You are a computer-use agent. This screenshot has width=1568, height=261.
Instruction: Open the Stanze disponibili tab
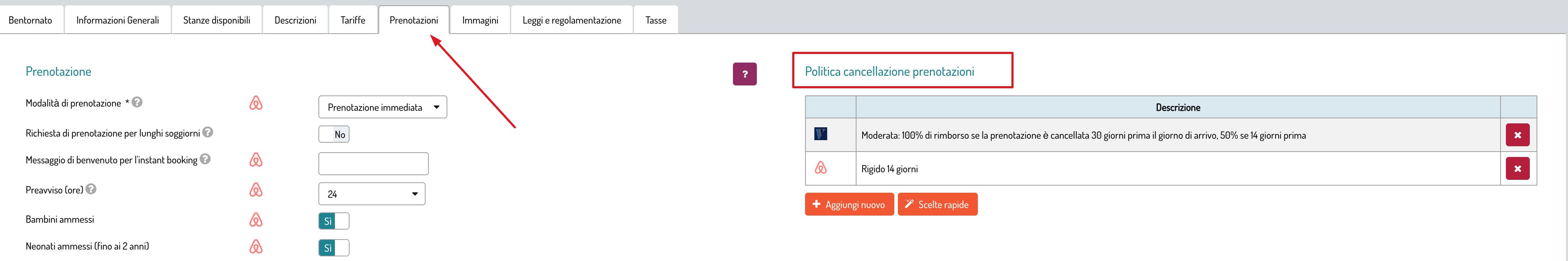[217, 20]
